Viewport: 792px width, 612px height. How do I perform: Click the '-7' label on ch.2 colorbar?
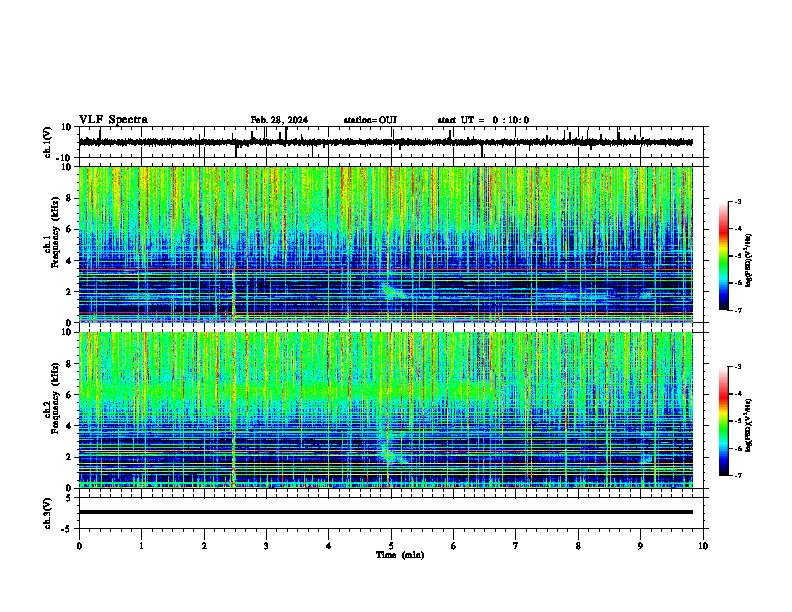[x=738, y=475]
